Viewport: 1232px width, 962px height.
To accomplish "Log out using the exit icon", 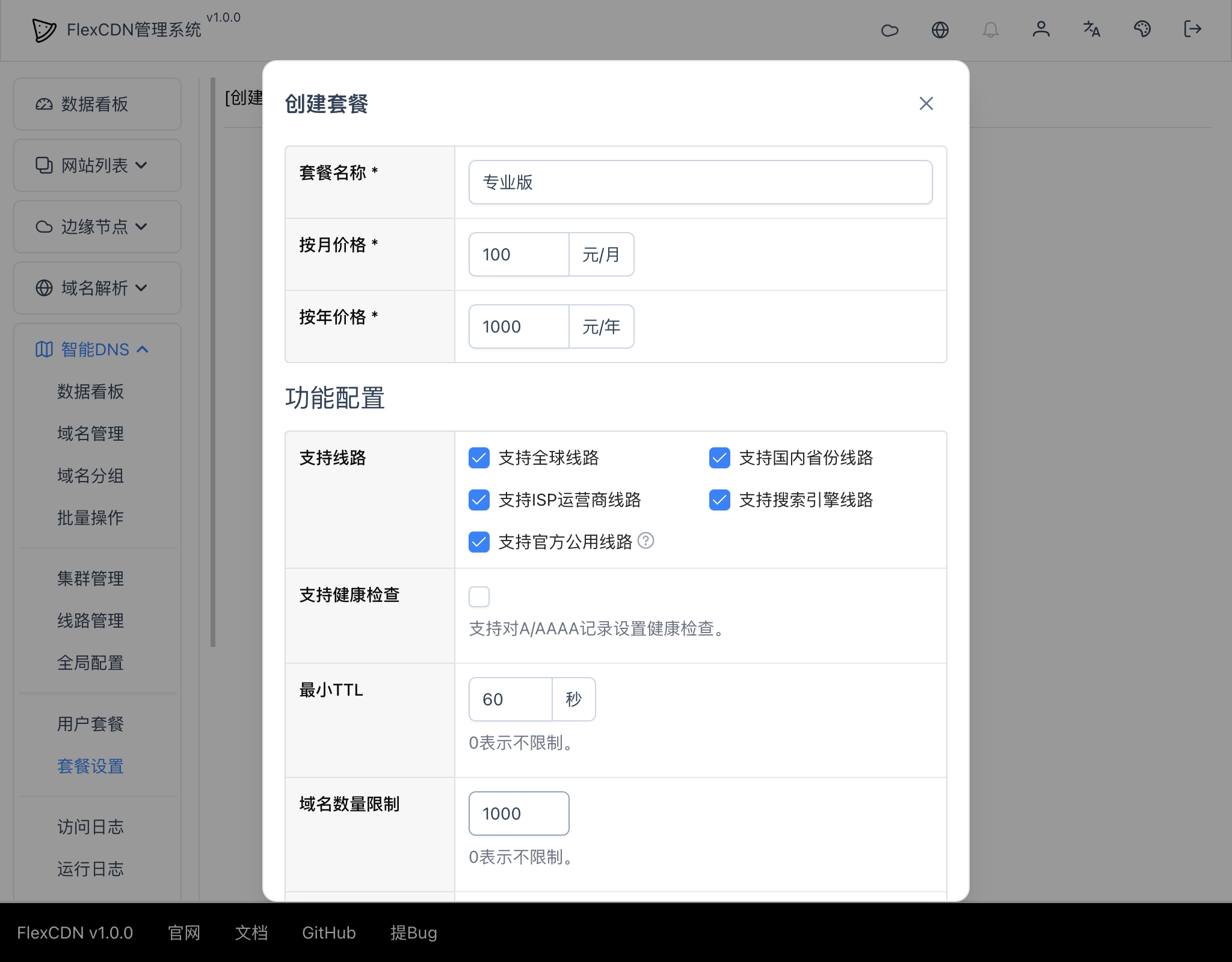I will 1193,29.
